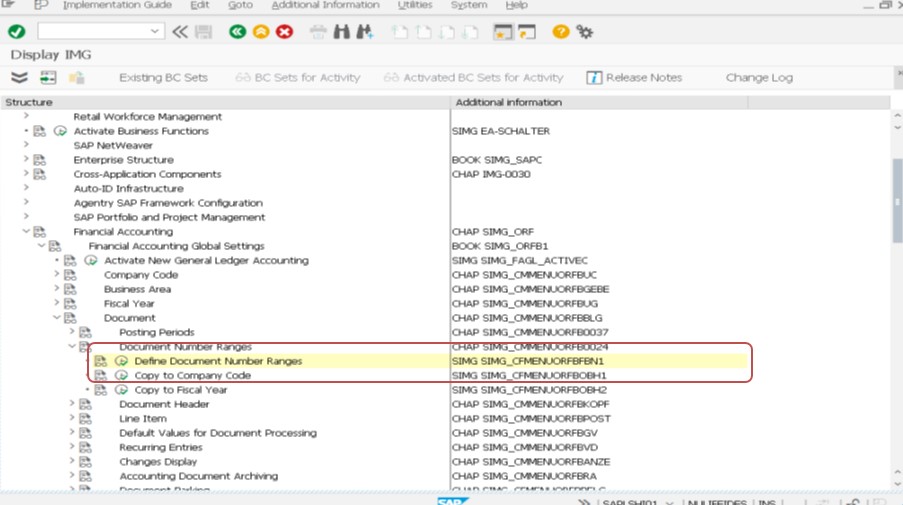Collapse the Document node
903x505 pixels.
[56, 317]
